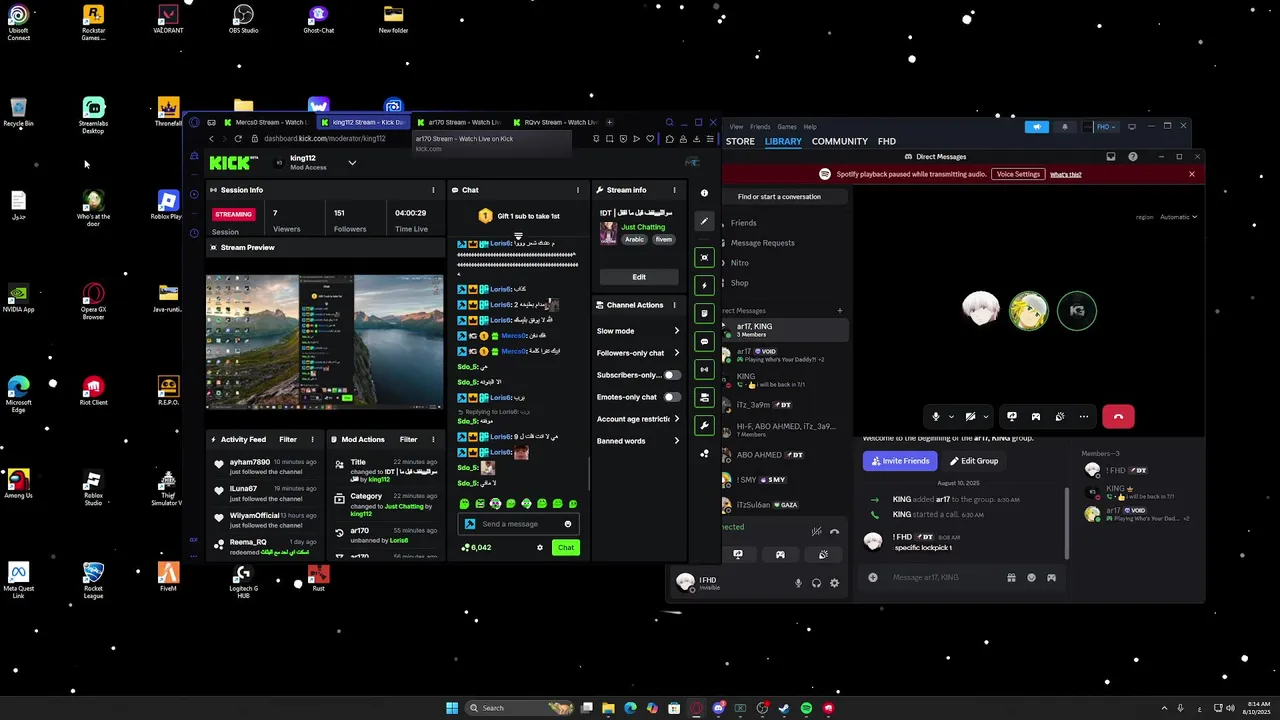Open Channel Actions panel options menu
Image resolution: width=1280 pixels, height=720 pixels.
click(x=674, y=305)
